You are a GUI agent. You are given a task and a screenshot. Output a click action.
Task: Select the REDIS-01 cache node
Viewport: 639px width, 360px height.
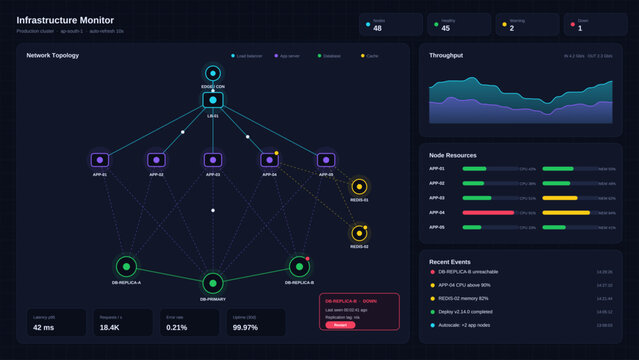pos(359,187)
